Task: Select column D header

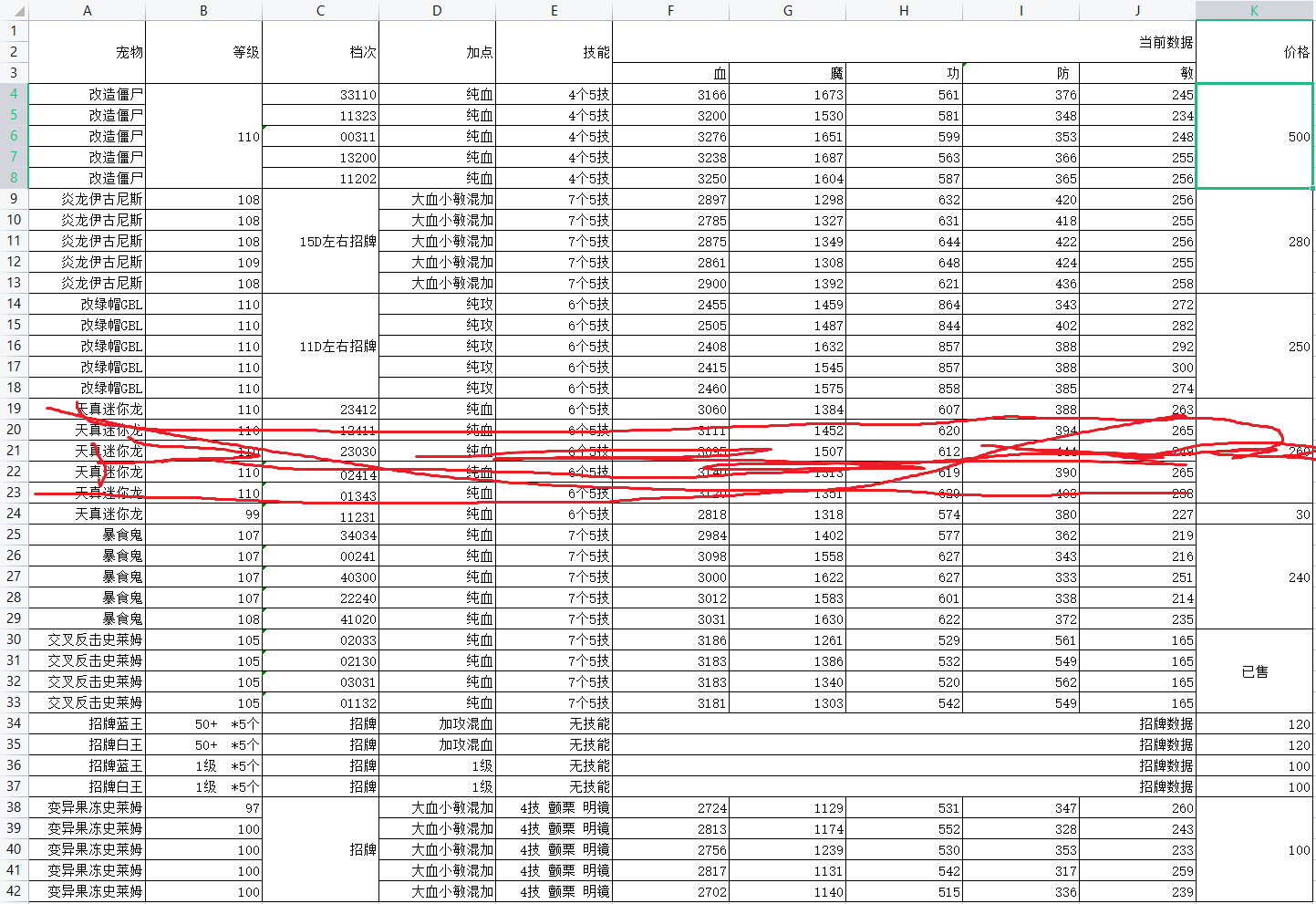Action: [437, 10]
